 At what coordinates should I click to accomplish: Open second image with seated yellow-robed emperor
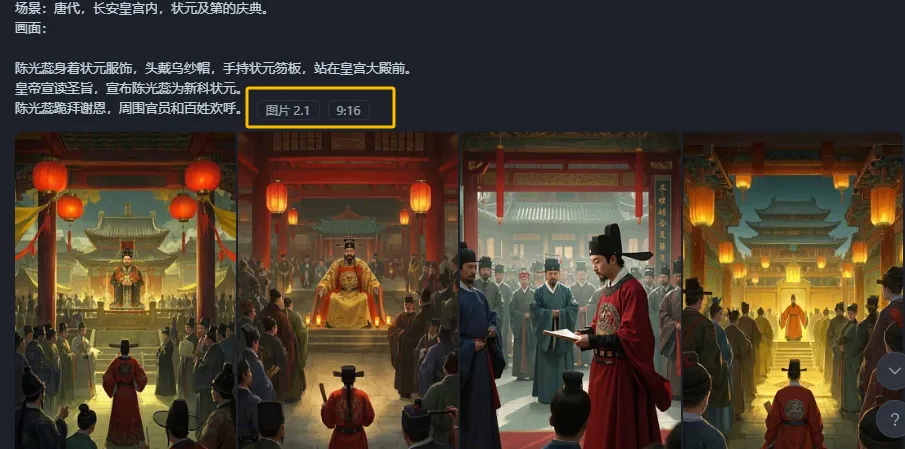click(x=348, y=290)
